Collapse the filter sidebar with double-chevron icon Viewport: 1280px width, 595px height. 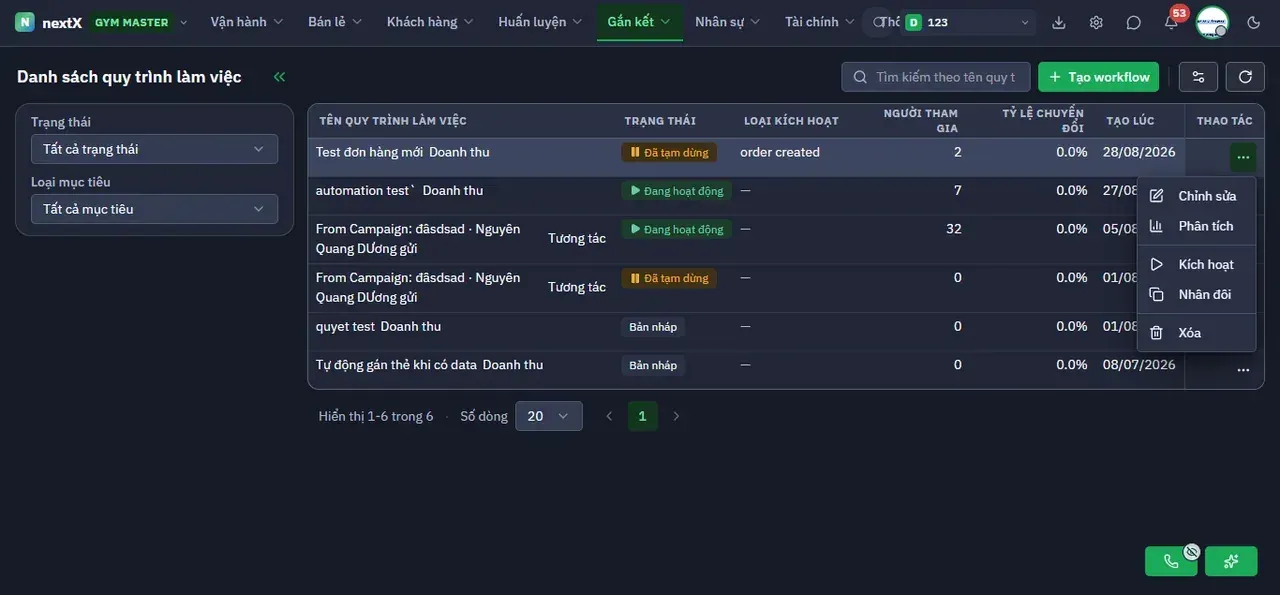click(x=279, y=77)
